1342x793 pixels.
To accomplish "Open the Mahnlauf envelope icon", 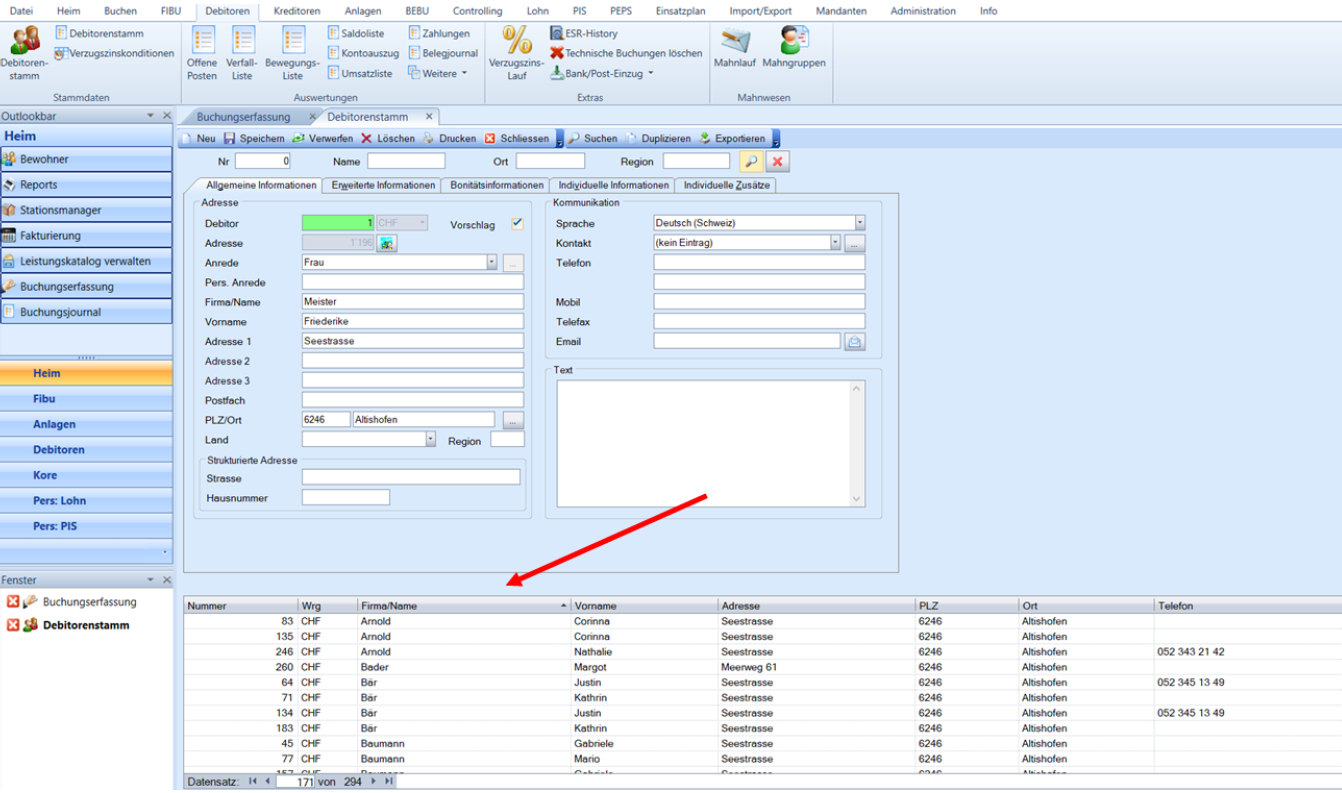I will pos(734,42).
